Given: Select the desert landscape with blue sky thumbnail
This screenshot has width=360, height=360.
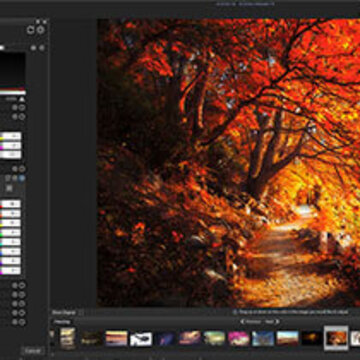Looking at the screenshot, I should pos(288,338).
